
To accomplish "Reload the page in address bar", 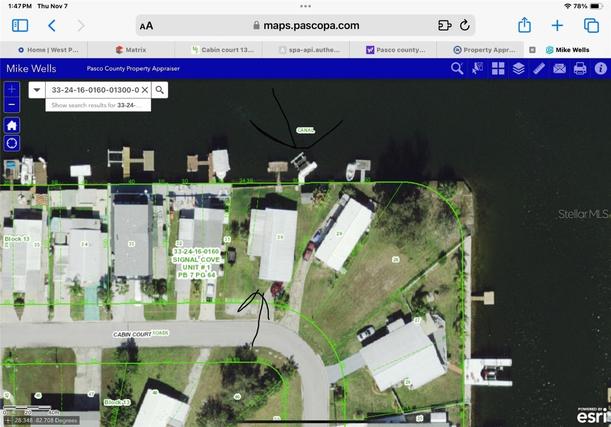I will point(464,25).
